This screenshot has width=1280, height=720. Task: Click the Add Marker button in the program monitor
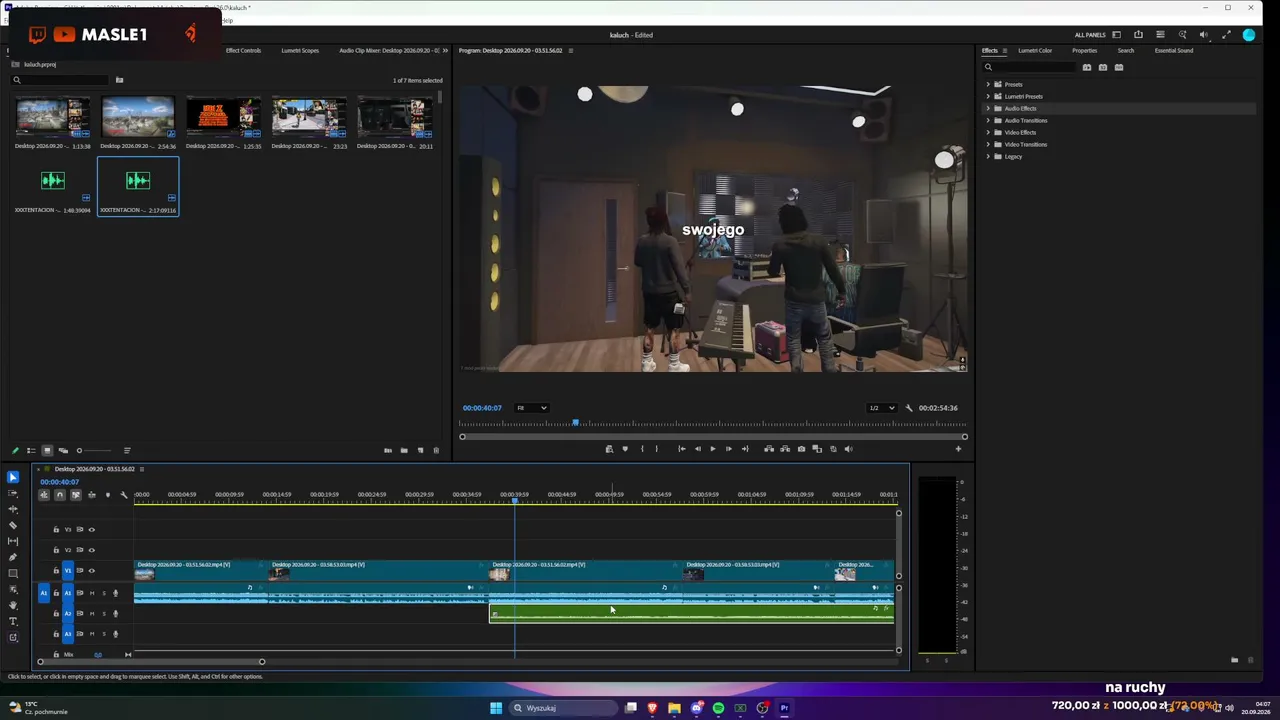625,449
